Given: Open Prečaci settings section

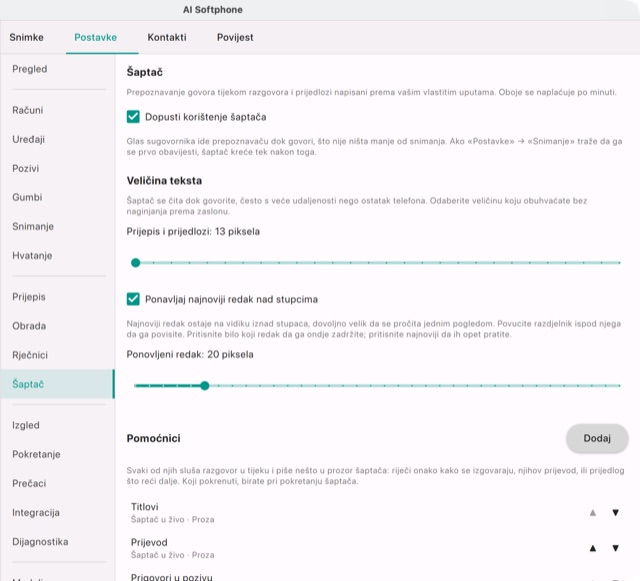Looking at the screenshot, I should [x=57, y=483].
